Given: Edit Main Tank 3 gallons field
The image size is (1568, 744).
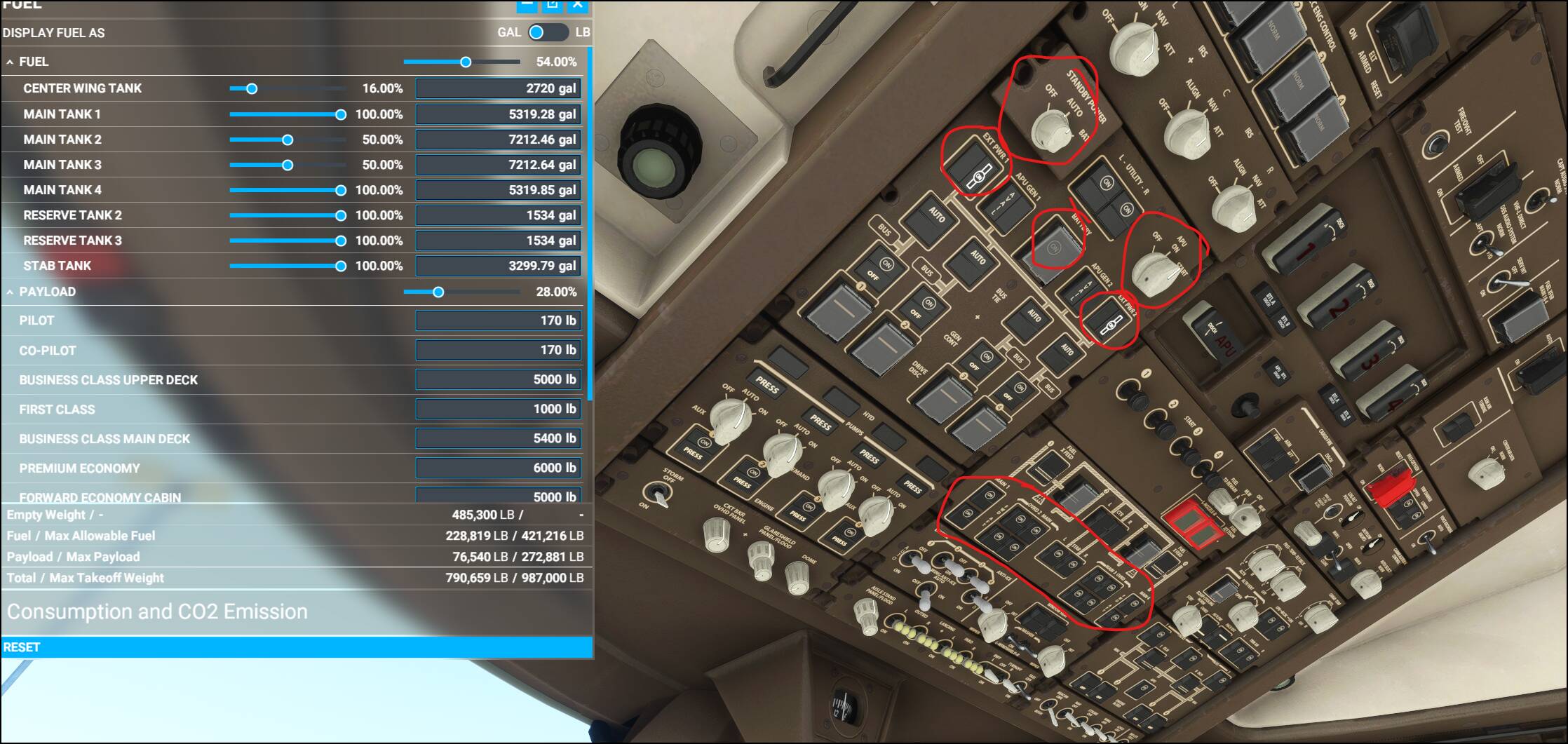Looking at the screenshot, I should point(499,165).
